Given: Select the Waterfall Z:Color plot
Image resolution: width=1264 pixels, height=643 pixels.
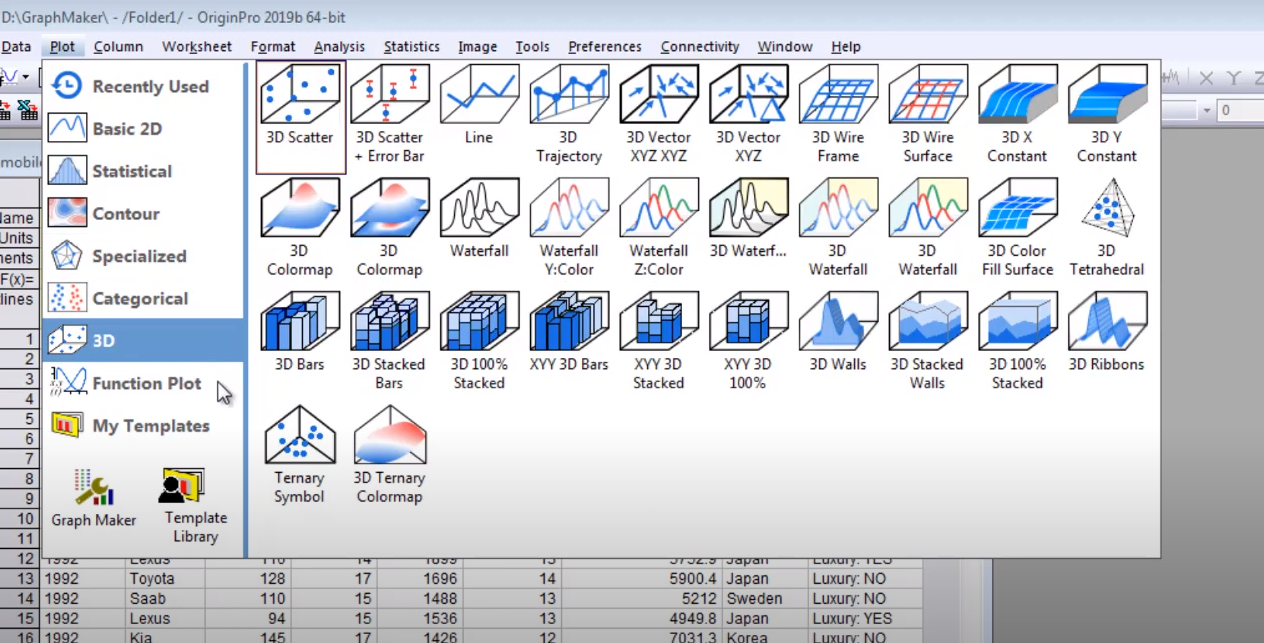Looking at the screenshot, I should pos(659,230).
